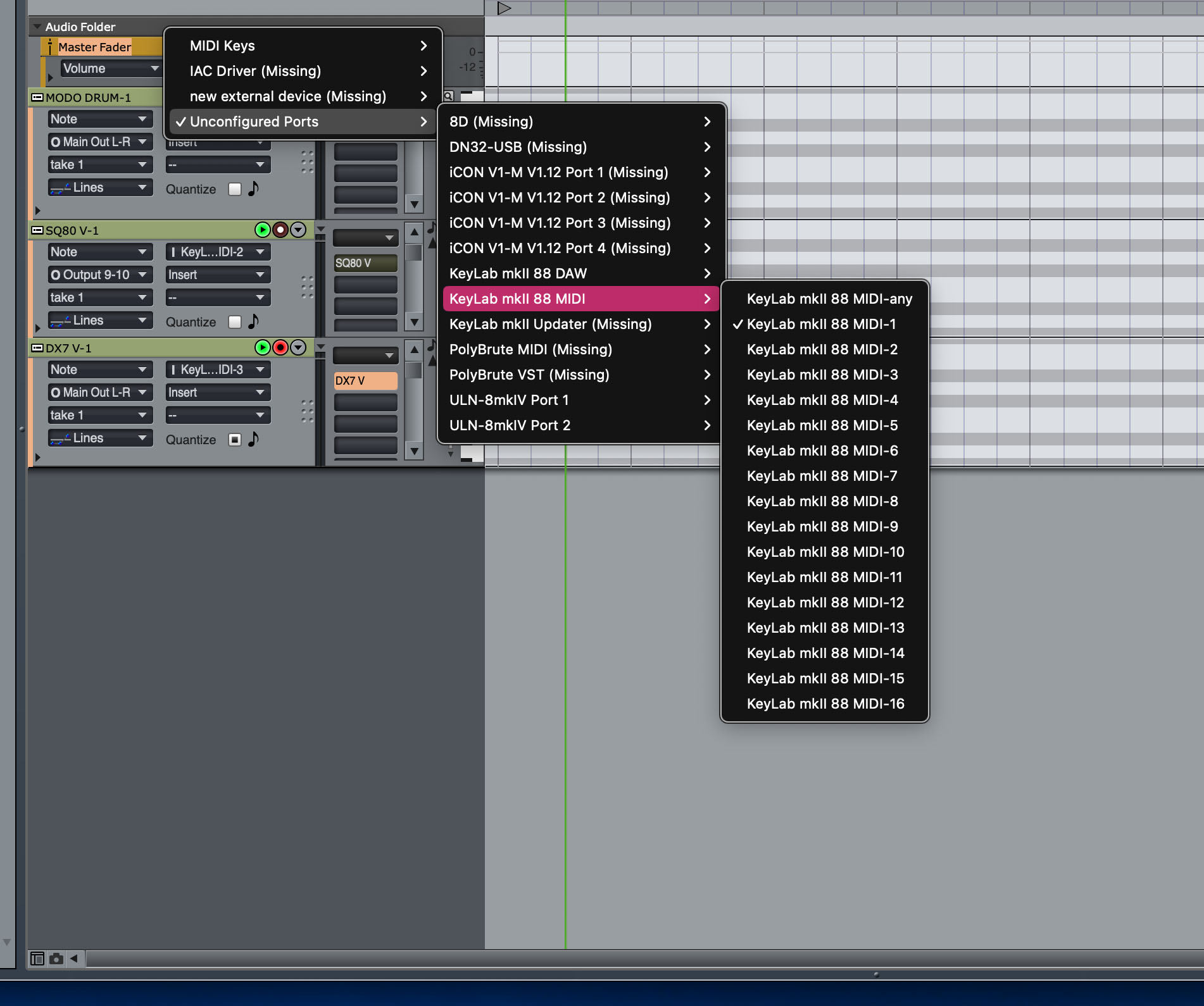Choose KeyLab mkII 88 MIDI-10
The image size is (1204, 1006).
[825, 552]
